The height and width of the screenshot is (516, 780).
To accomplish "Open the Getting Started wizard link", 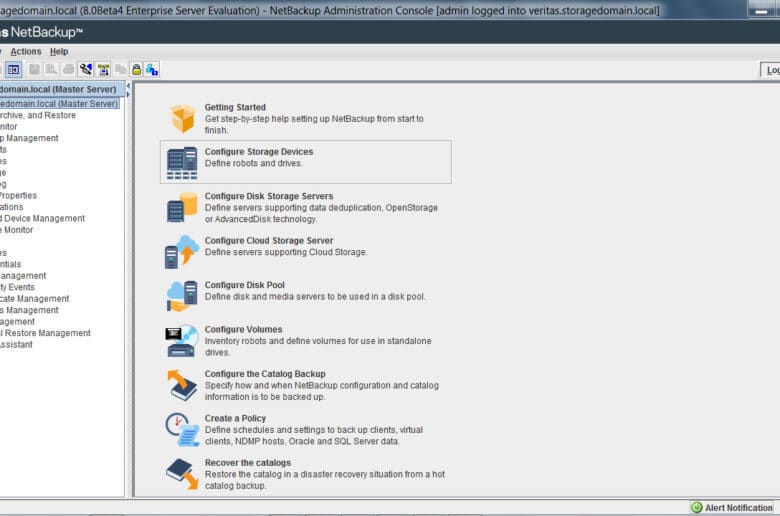I will click(x=235, y=107).
